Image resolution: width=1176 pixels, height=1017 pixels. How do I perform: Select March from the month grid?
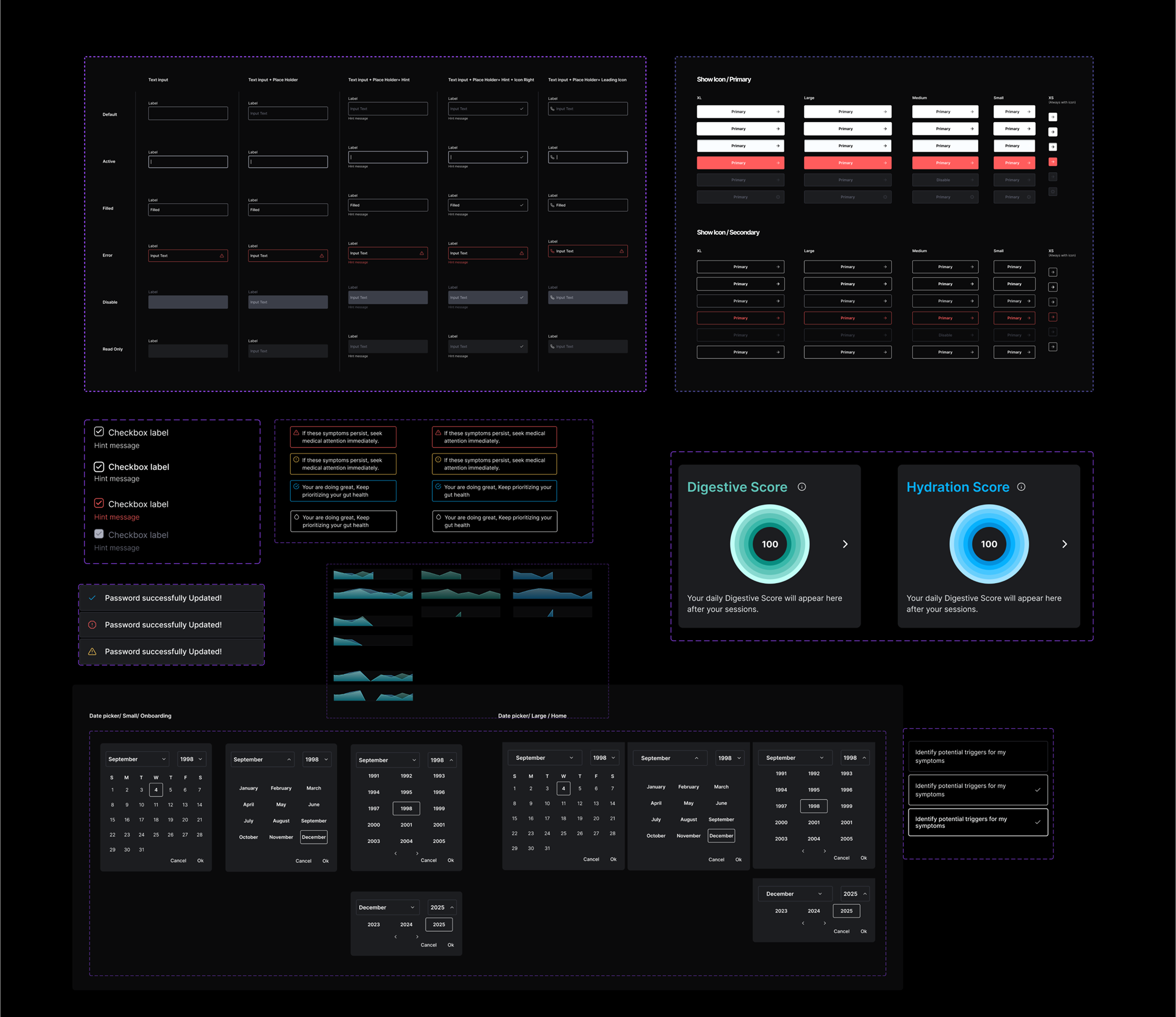click(313, 788)
